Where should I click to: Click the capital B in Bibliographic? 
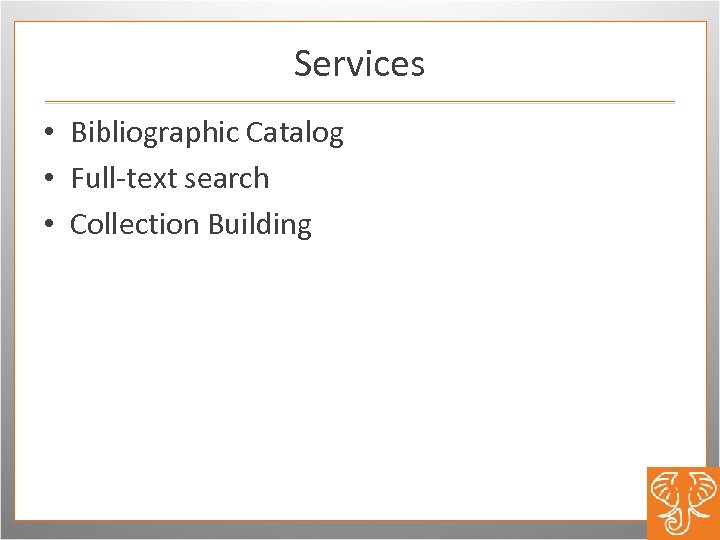point(78,132)
